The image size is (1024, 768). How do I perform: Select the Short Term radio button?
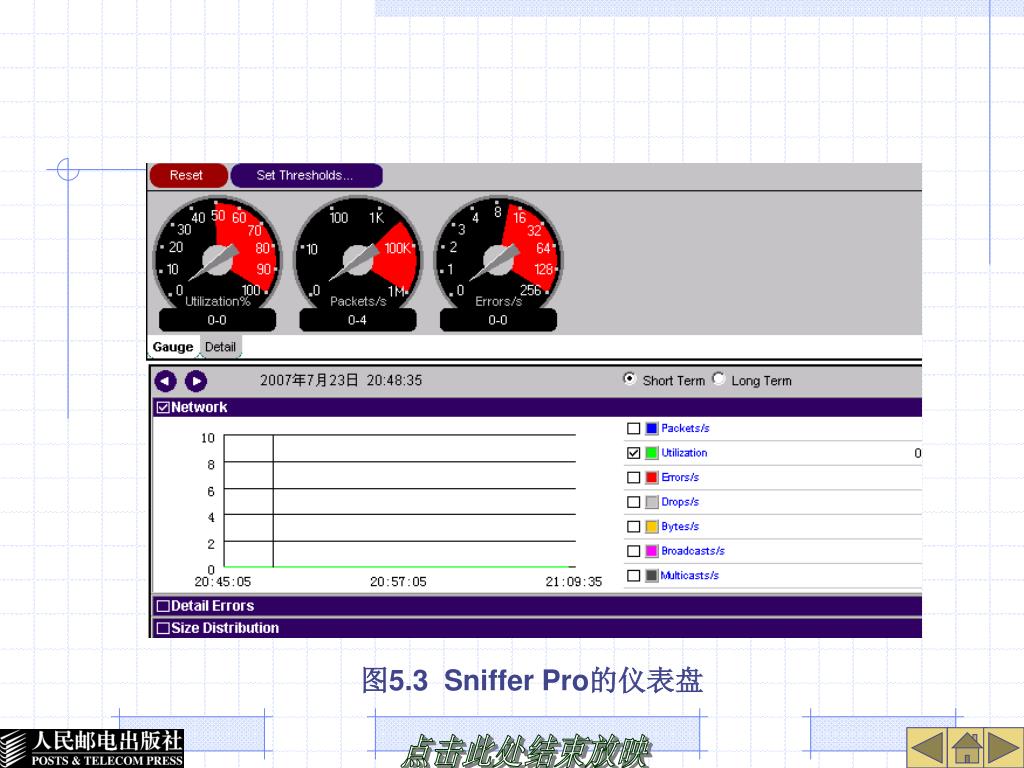(629, 379)
